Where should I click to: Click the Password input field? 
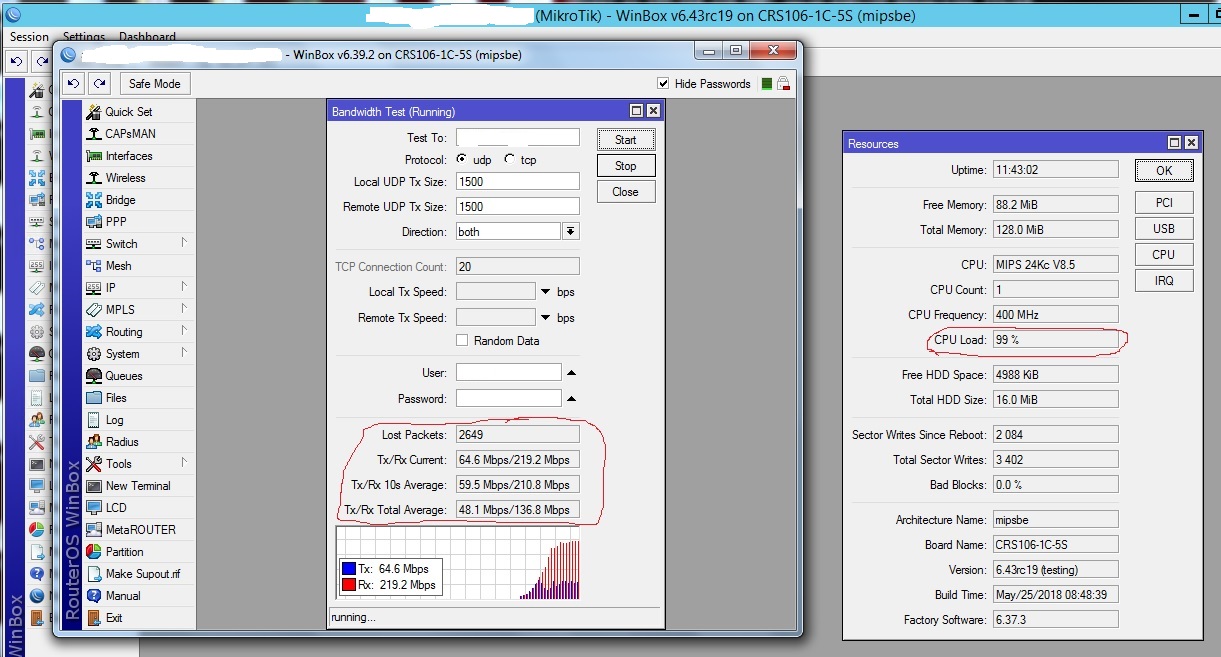509,399
